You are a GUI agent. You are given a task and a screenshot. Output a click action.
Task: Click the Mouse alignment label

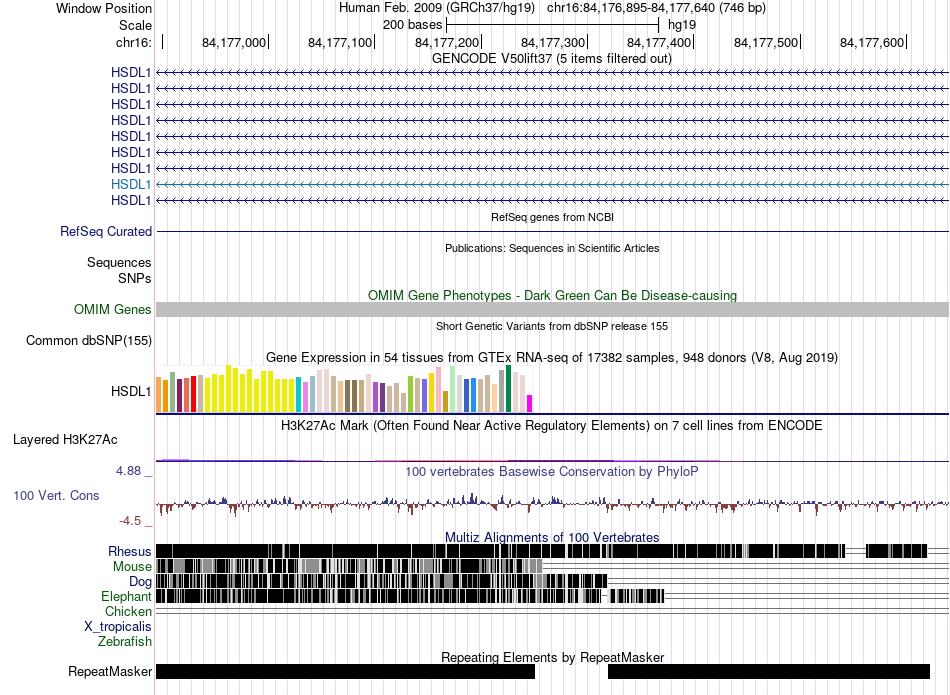point(132,567)
